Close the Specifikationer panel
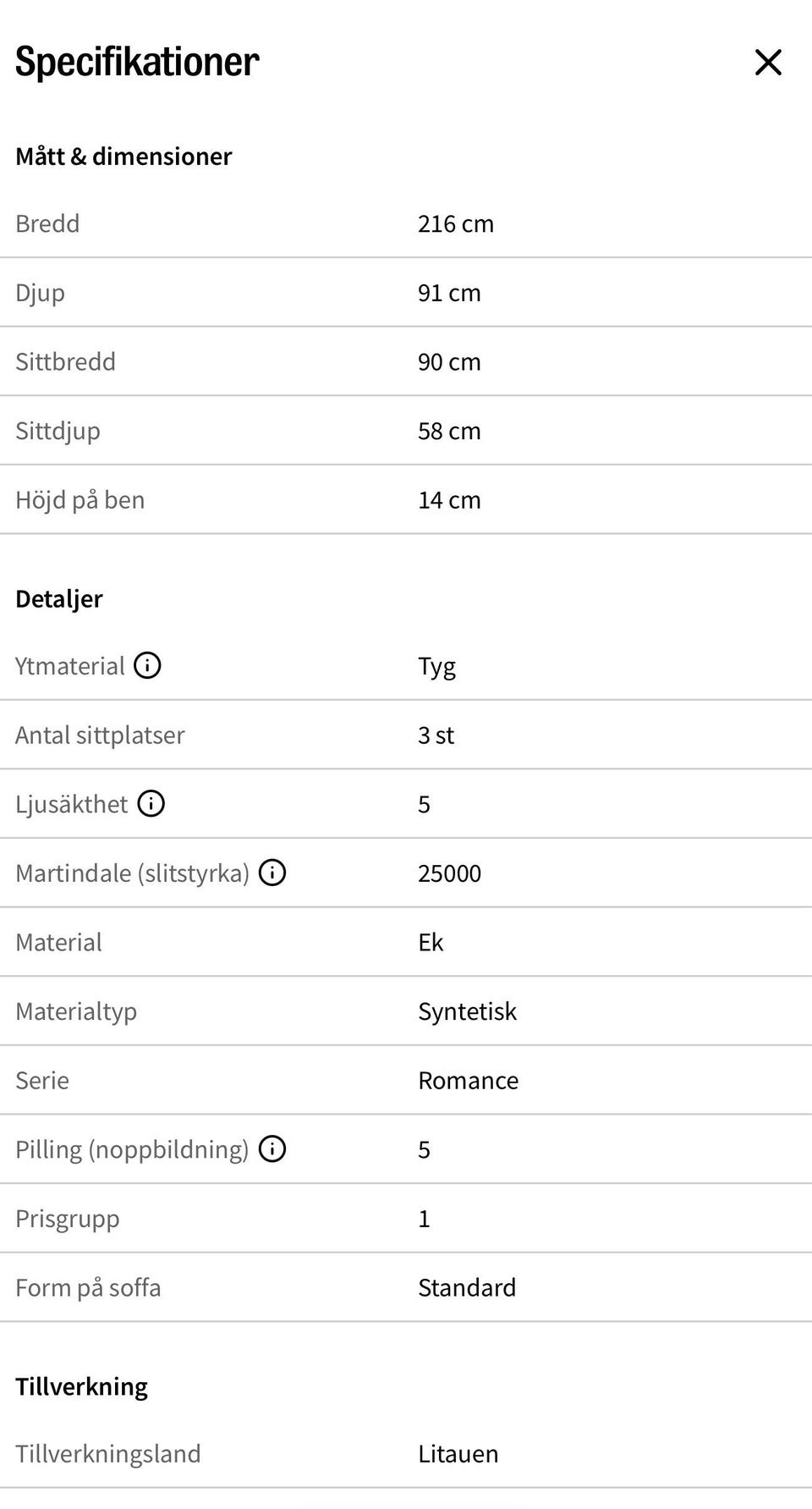 (768, 62)
